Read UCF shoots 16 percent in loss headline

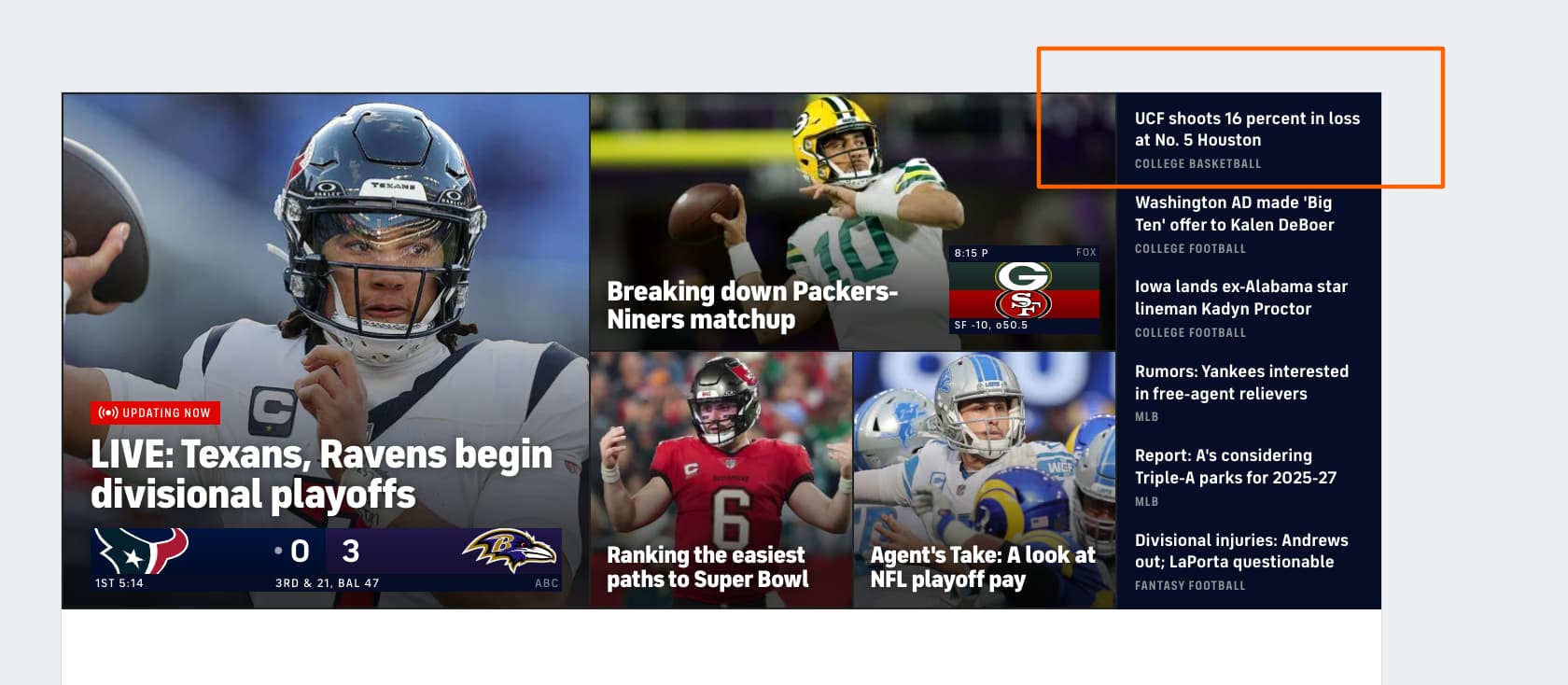(x=1247, y=129)
